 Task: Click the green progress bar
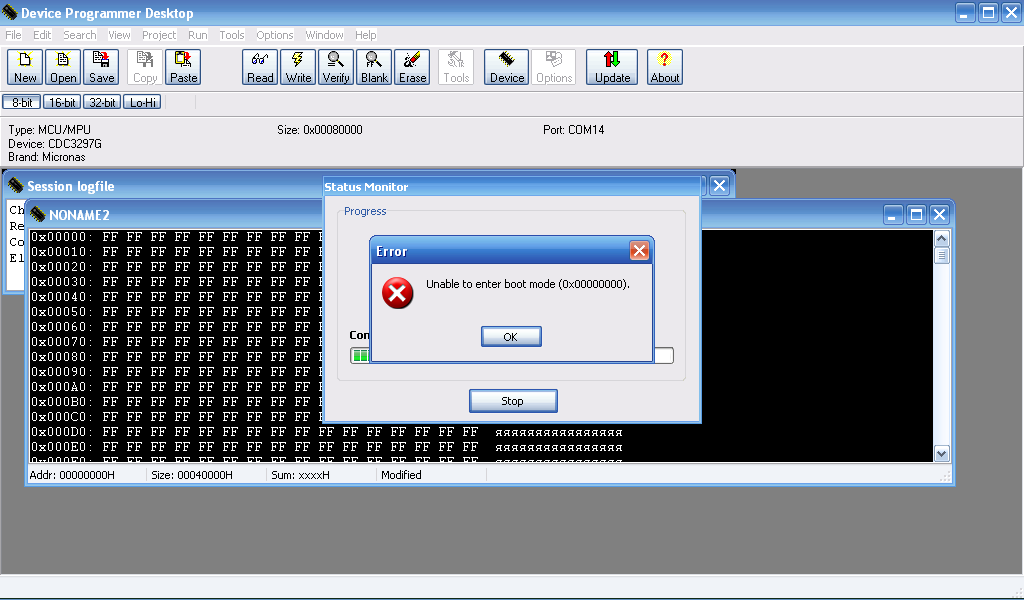[x=360, y=355]
